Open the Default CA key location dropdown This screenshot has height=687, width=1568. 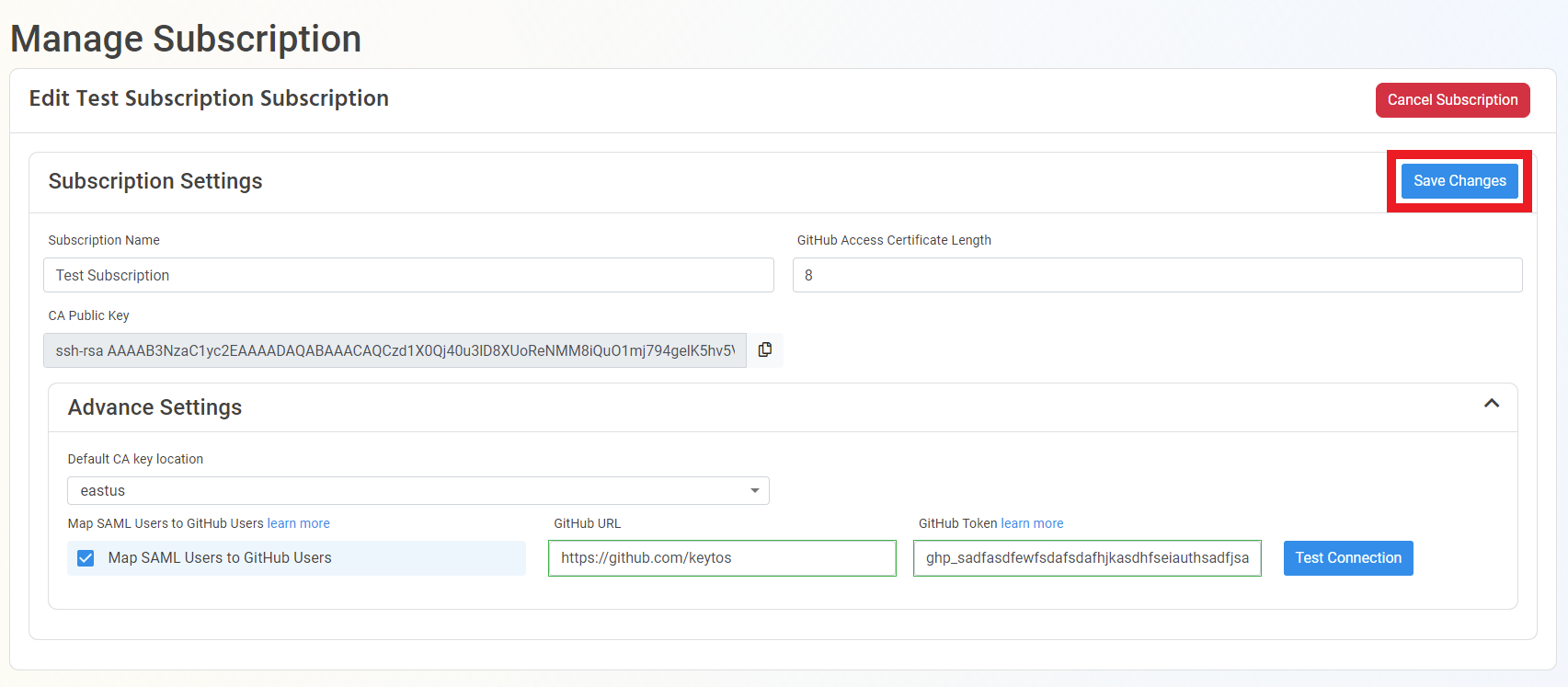pyautogui.click(x=418, y=491)
